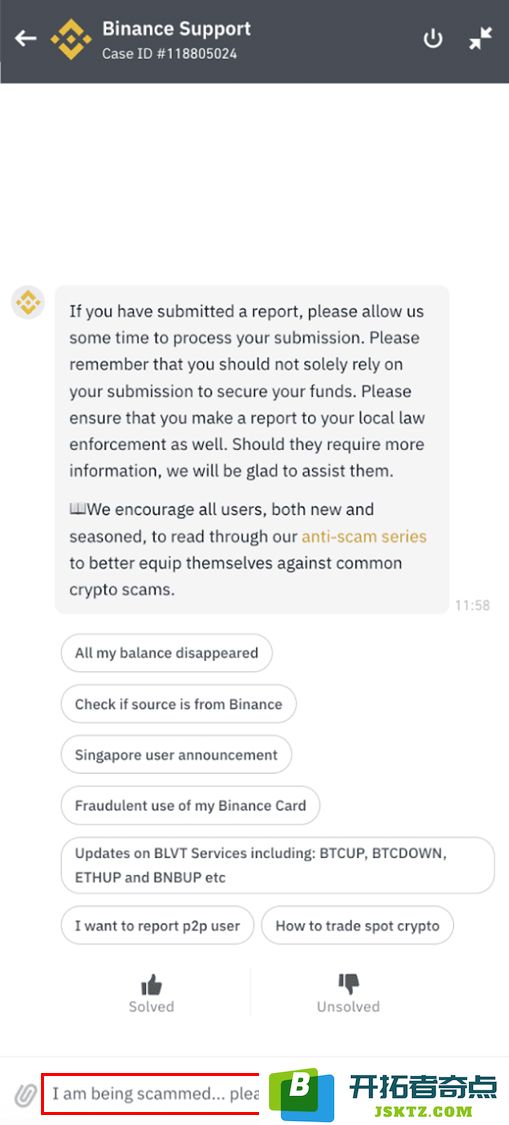Click the Case ID #118805024 text

click(x=169, y=54)
